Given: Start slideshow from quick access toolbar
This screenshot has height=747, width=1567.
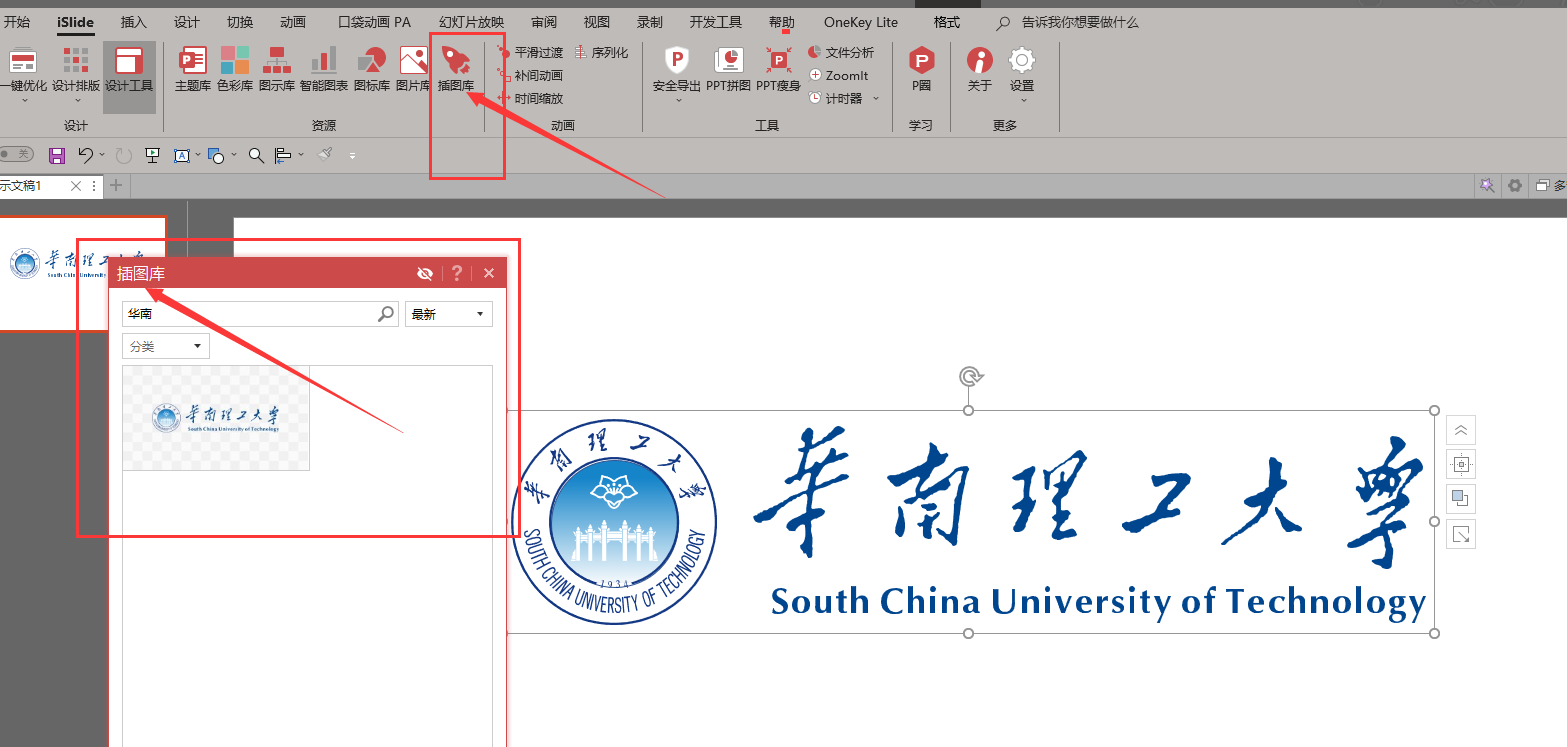Looking at the screenshot, I should (x=153, y=155).
